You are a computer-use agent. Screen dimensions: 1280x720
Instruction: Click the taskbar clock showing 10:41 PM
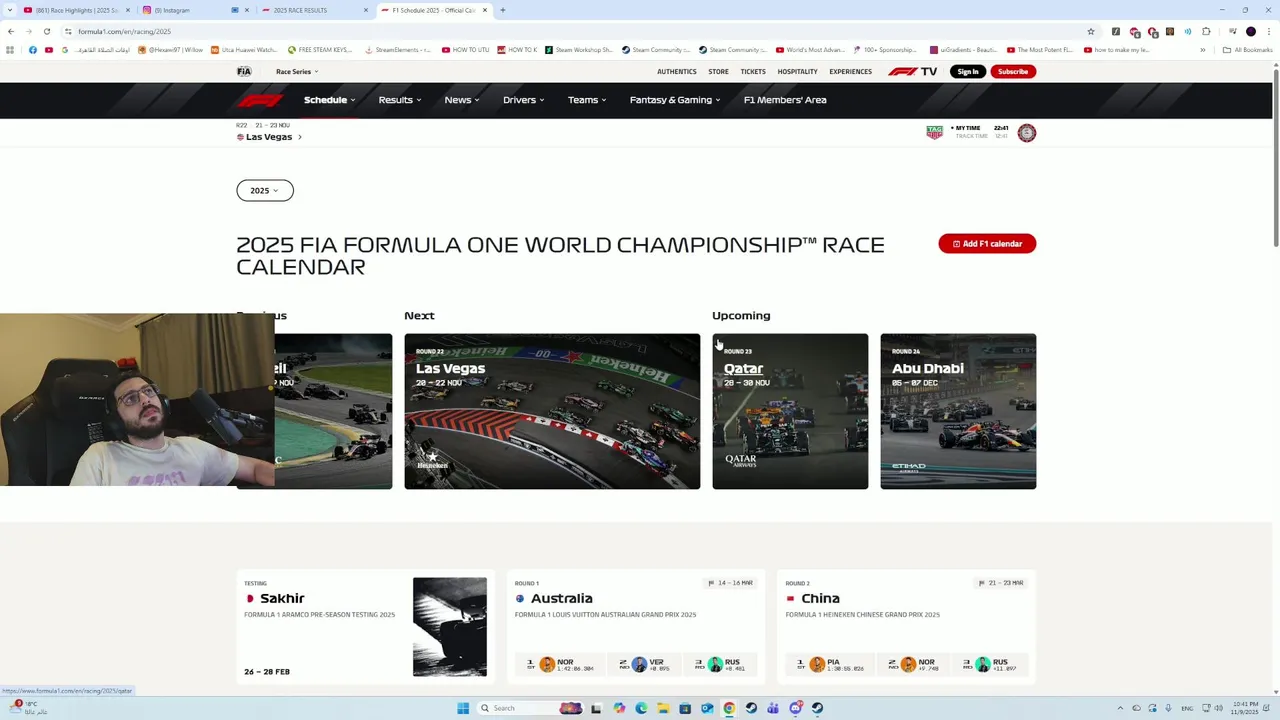(x=1245, y=708)
